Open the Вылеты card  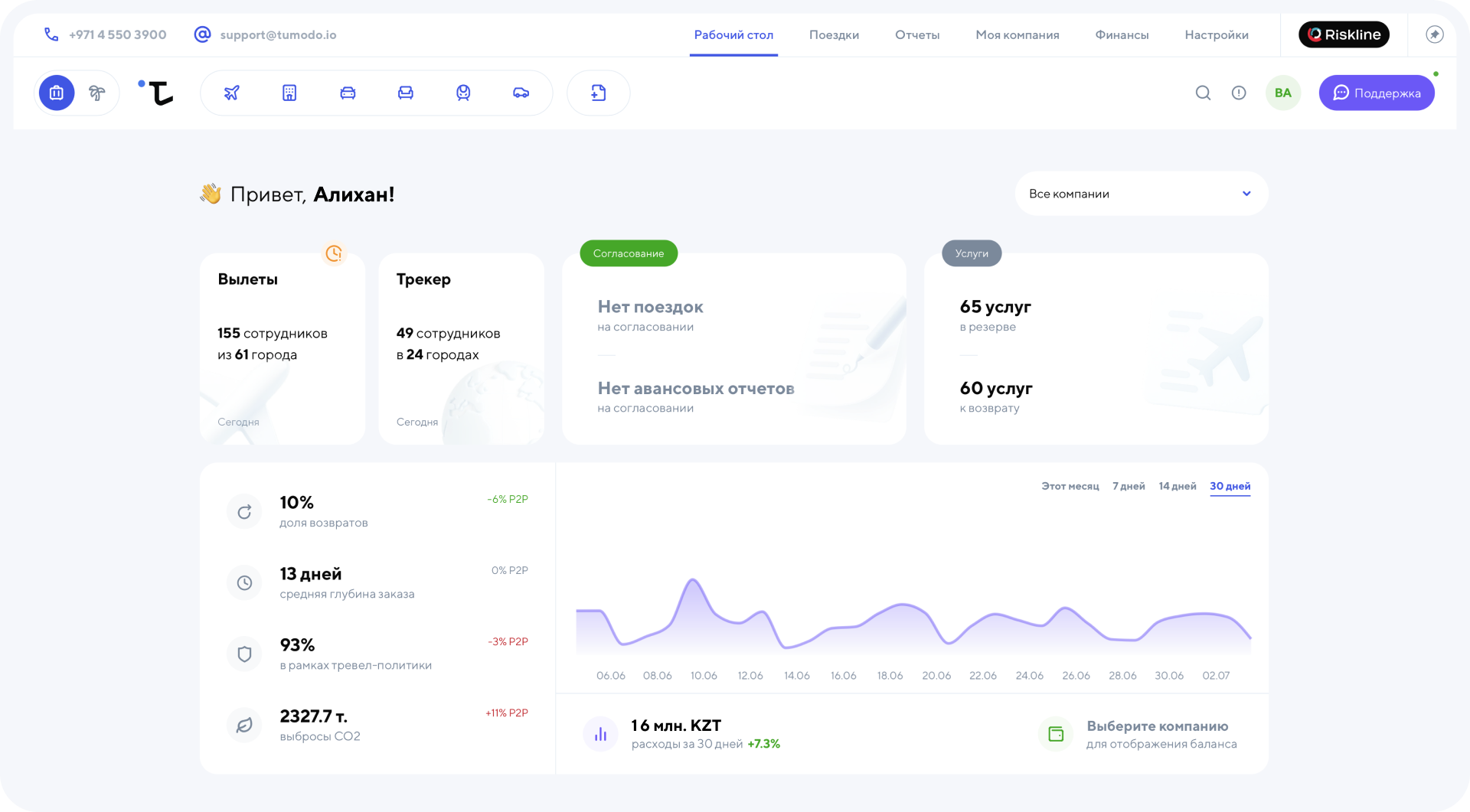[x=283, y=349]
